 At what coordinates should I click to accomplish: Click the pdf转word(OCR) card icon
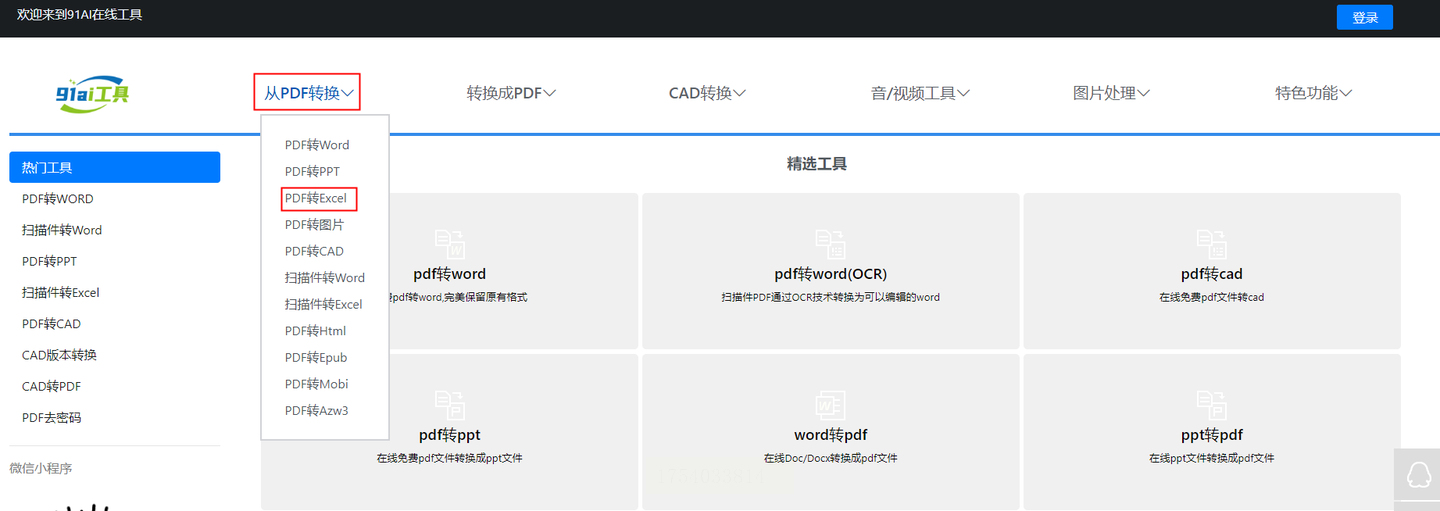point(830,244)
